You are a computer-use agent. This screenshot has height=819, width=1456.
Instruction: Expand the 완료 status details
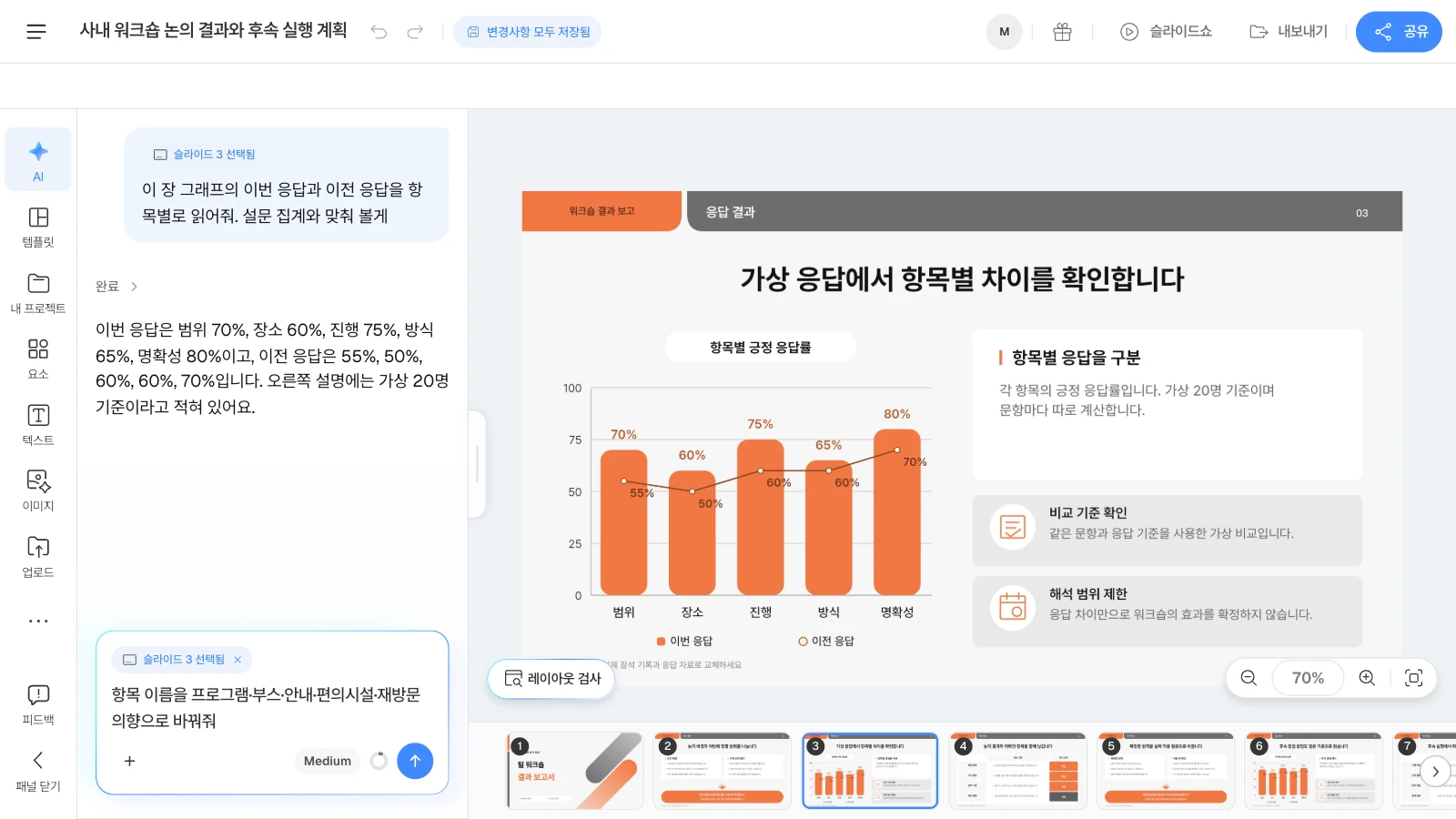pyautogui.click(x=116, y=287)
